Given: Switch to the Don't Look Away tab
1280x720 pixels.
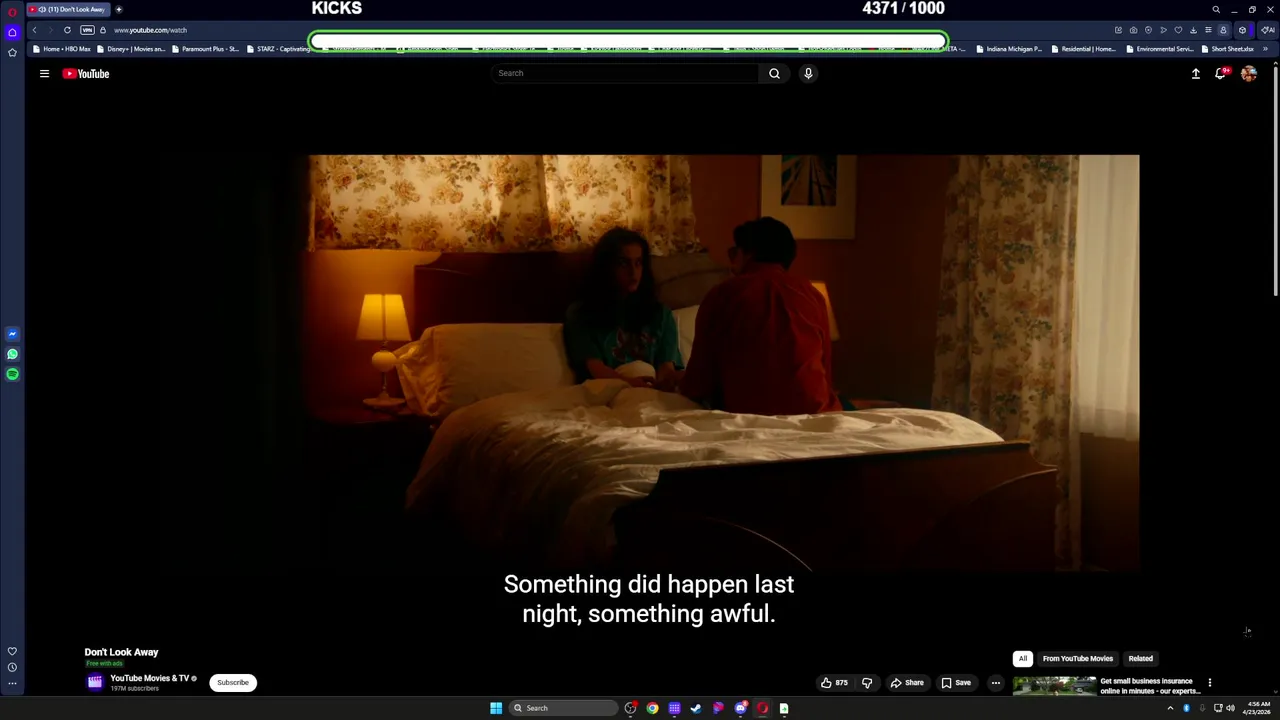Looking at the screenshot, I should click(68, 9).
